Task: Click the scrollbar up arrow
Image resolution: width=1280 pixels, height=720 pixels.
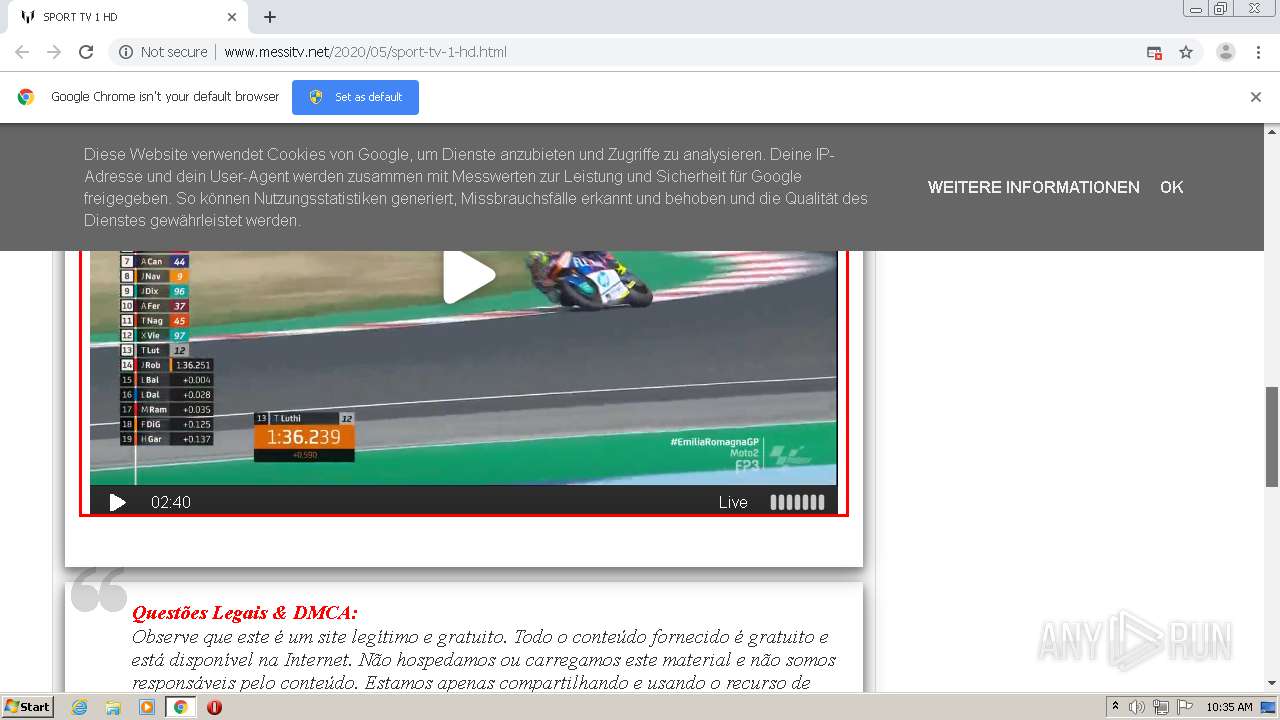Action: click(1272, 131)
